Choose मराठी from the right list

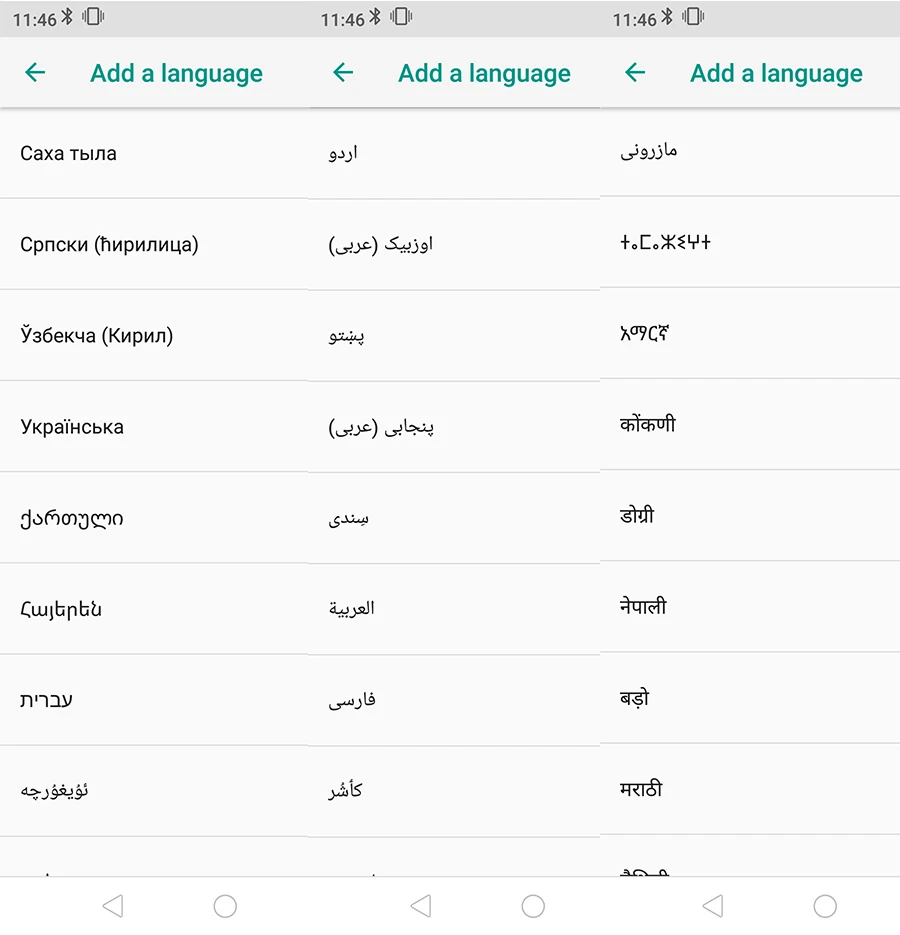click(750, 789)
